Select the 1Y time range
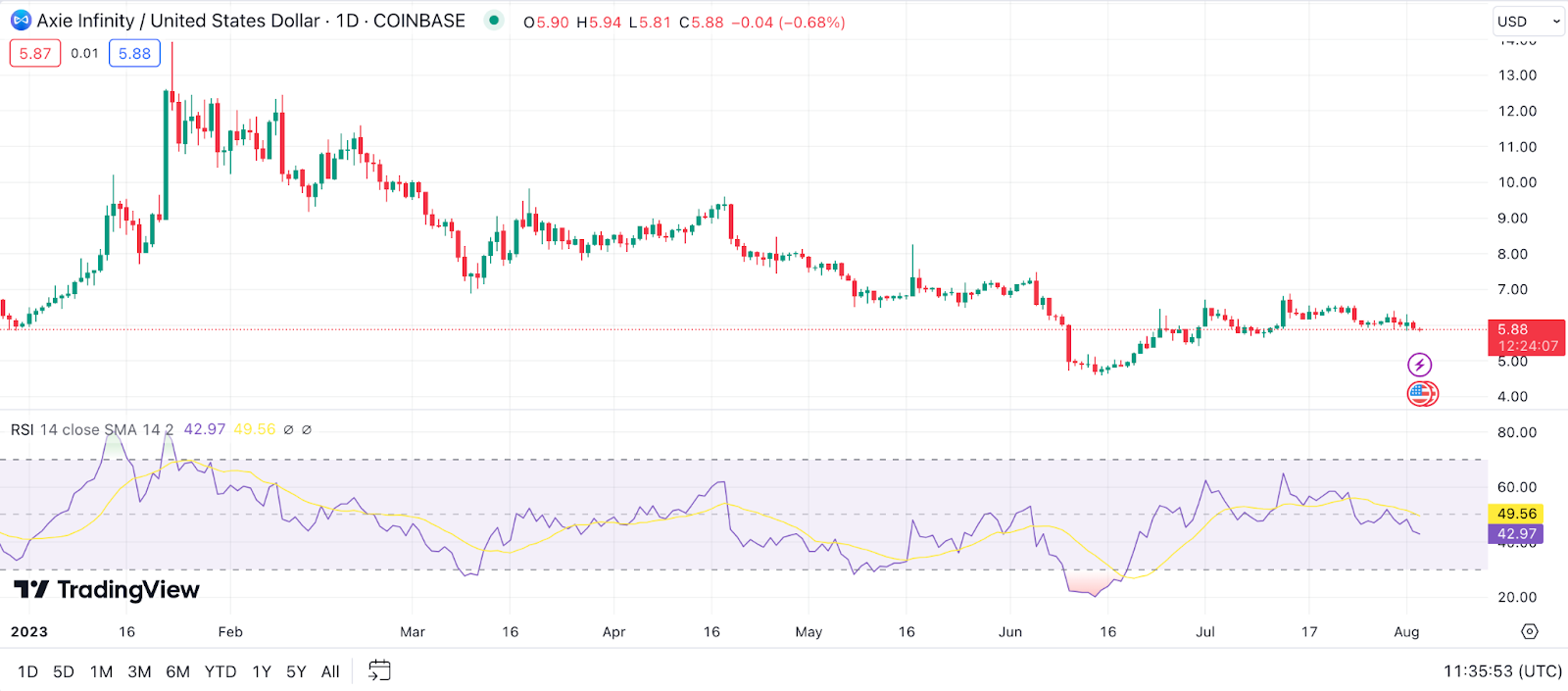This screenshot has height=691, width=1568. pyautogui.click(x=262, y=671)
